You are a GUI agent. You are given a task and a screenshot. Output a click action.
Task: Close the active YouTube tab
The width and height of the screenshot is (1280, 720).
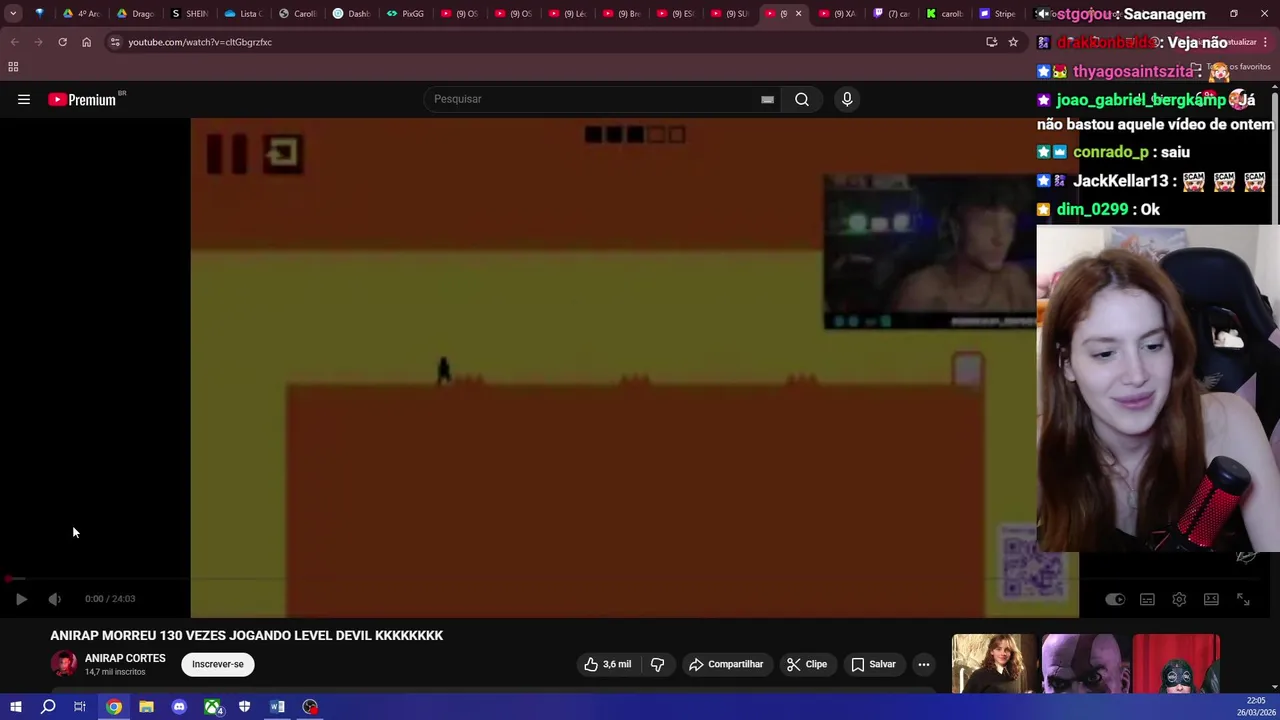pos(798,14)
